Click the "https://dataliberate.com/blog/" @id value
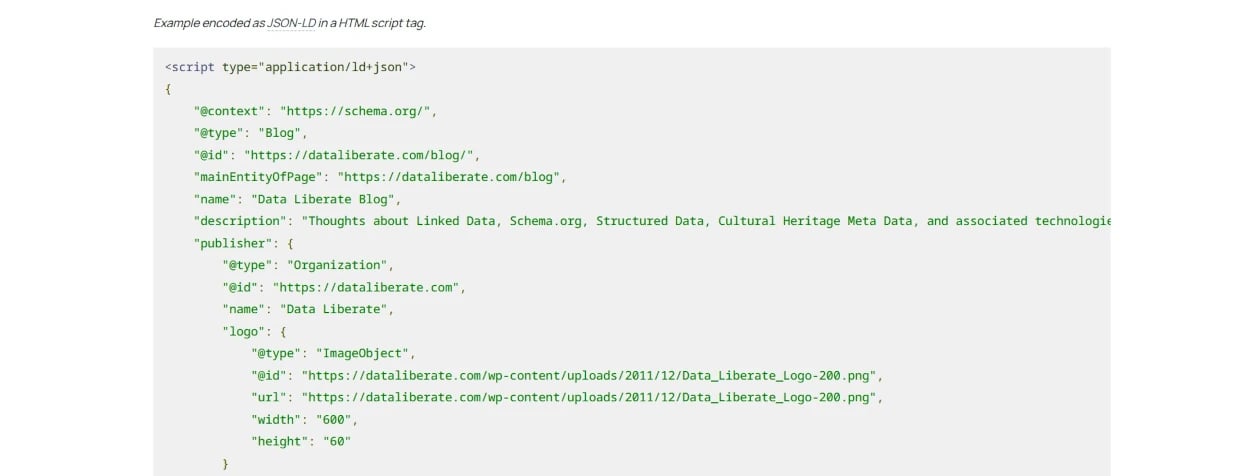 (359, 155)
